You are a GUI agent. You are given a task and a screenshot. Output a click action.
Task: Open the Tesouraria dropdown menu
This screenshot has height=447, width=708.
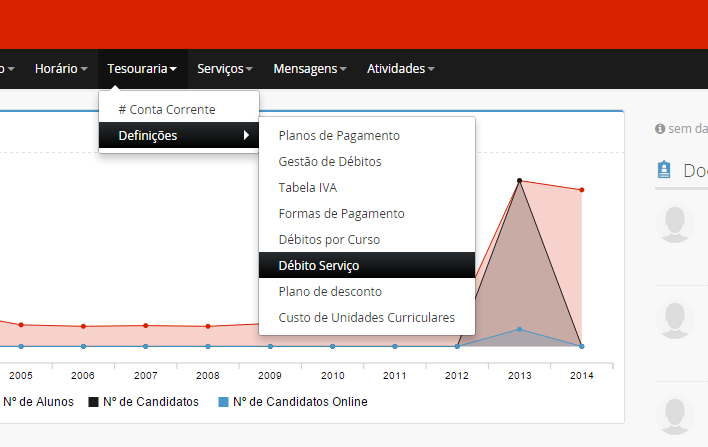pyautogui.click(x=142, y=69)
